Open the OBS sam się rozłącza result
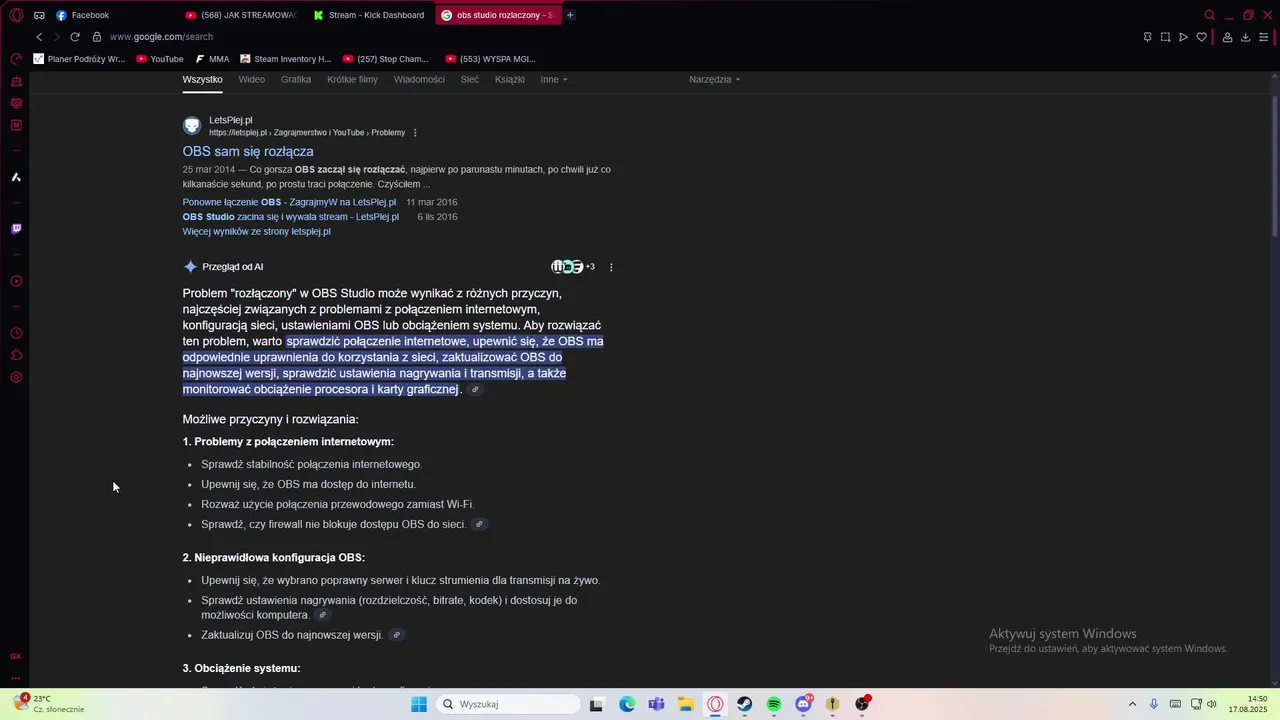 248,151
